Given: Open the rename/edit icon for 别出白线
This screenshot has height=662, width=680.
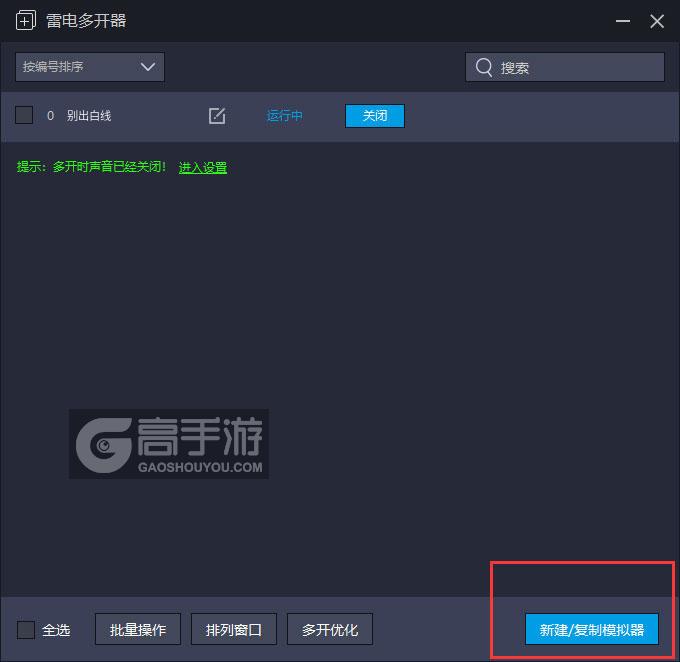Looking at the screenshot, I should (x=217, y=116).
